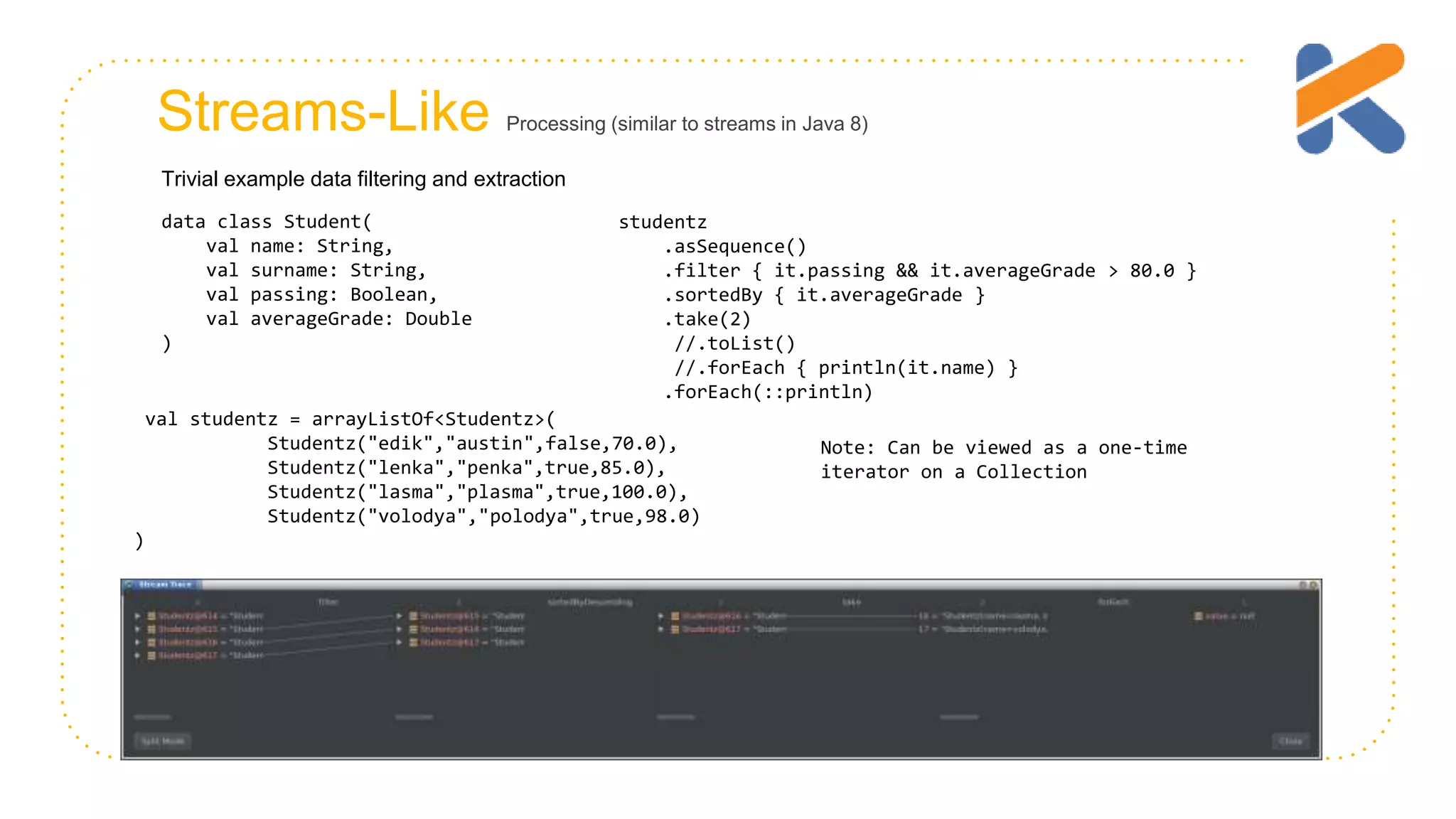Click the value = null result icon
Viewport: 1456px width, 819px height.
(x=1199, y=616)
